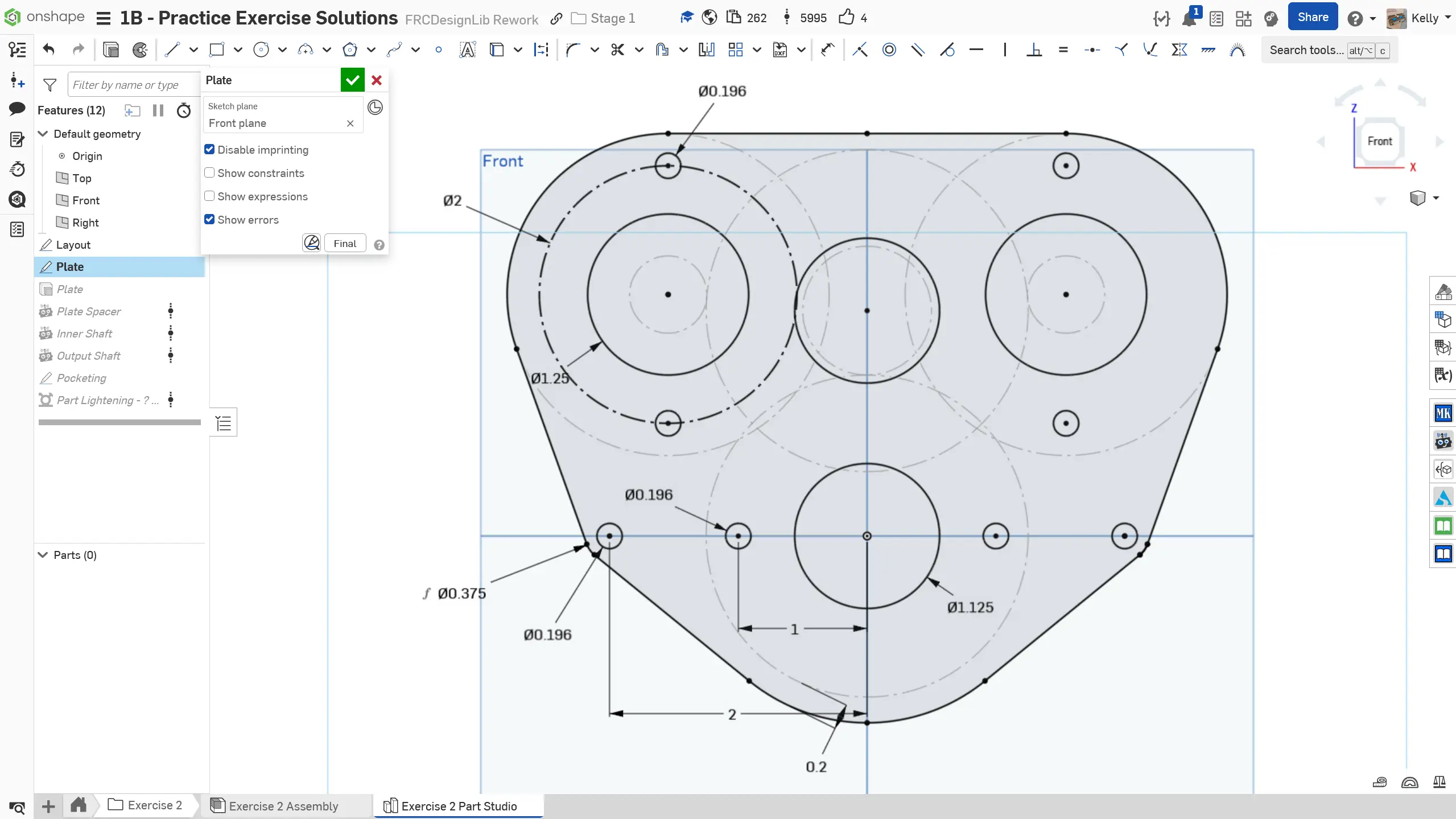Click the Perpendicular constraint icon

1034,50
